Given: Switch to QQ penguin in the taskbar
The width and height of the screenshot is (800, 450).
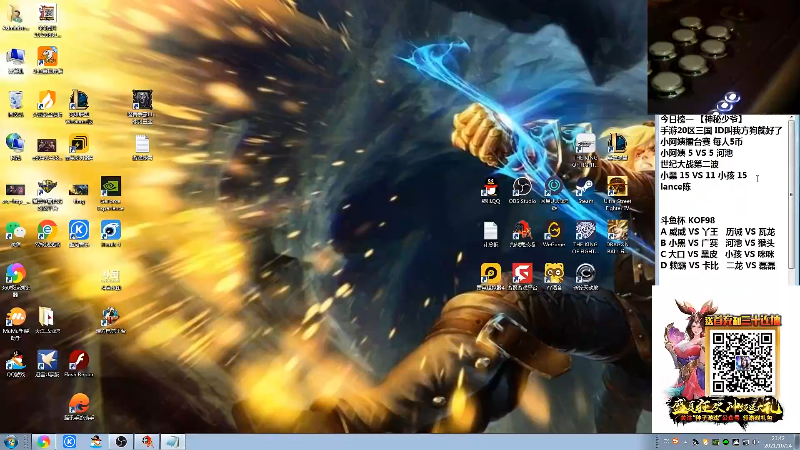Looking at the screenshot, I should click(x=95, y=442).
